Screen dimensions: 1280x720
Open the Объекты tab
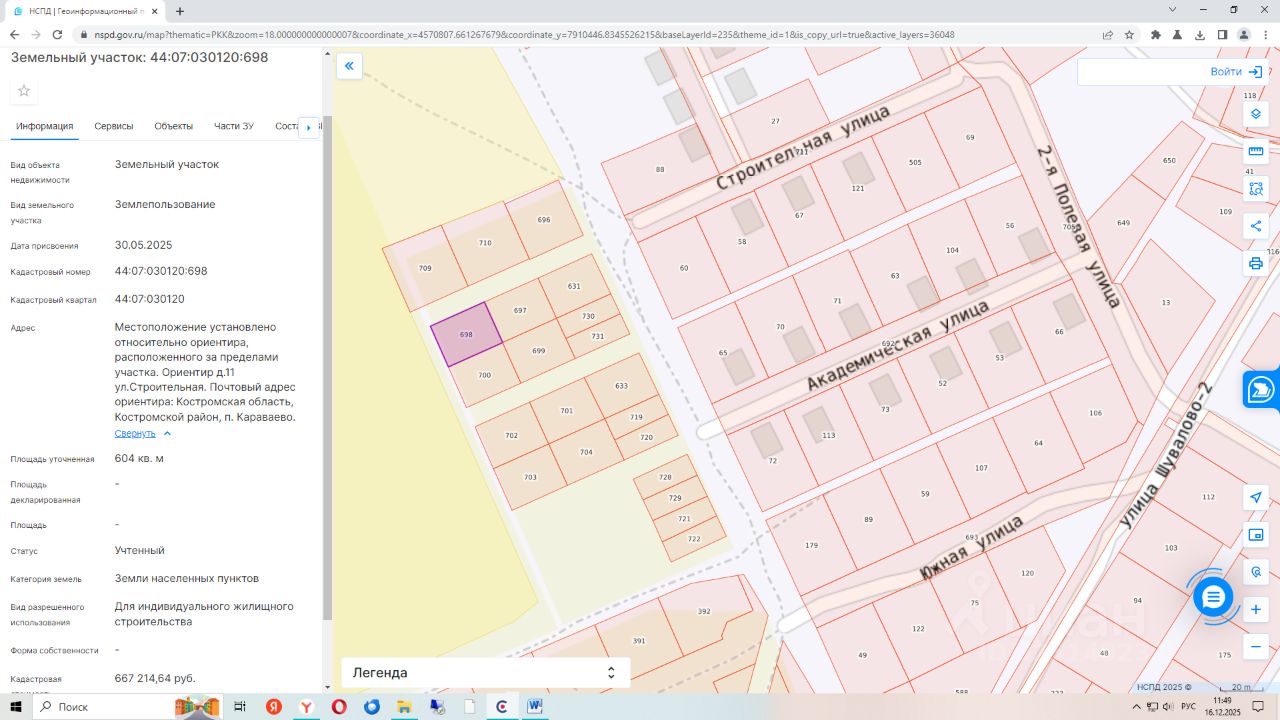point(173,126)
